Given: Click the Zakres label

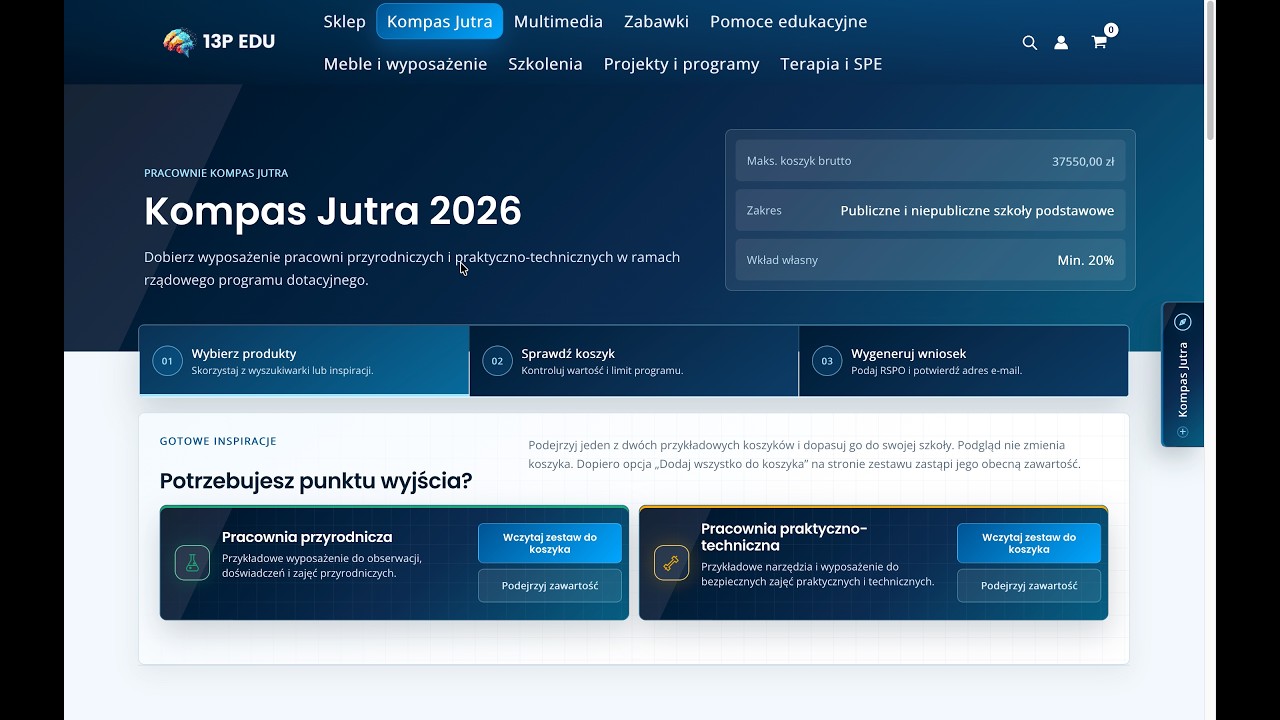Looking at the screenshot, I should (764, 211).
